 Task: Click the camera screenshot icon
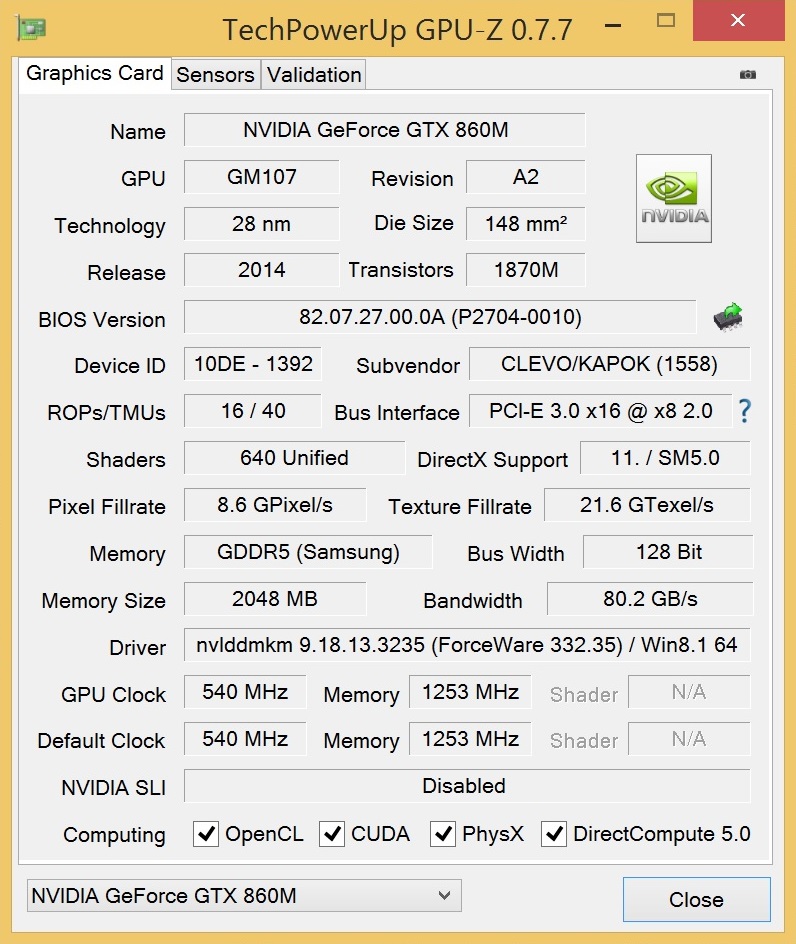748,74
